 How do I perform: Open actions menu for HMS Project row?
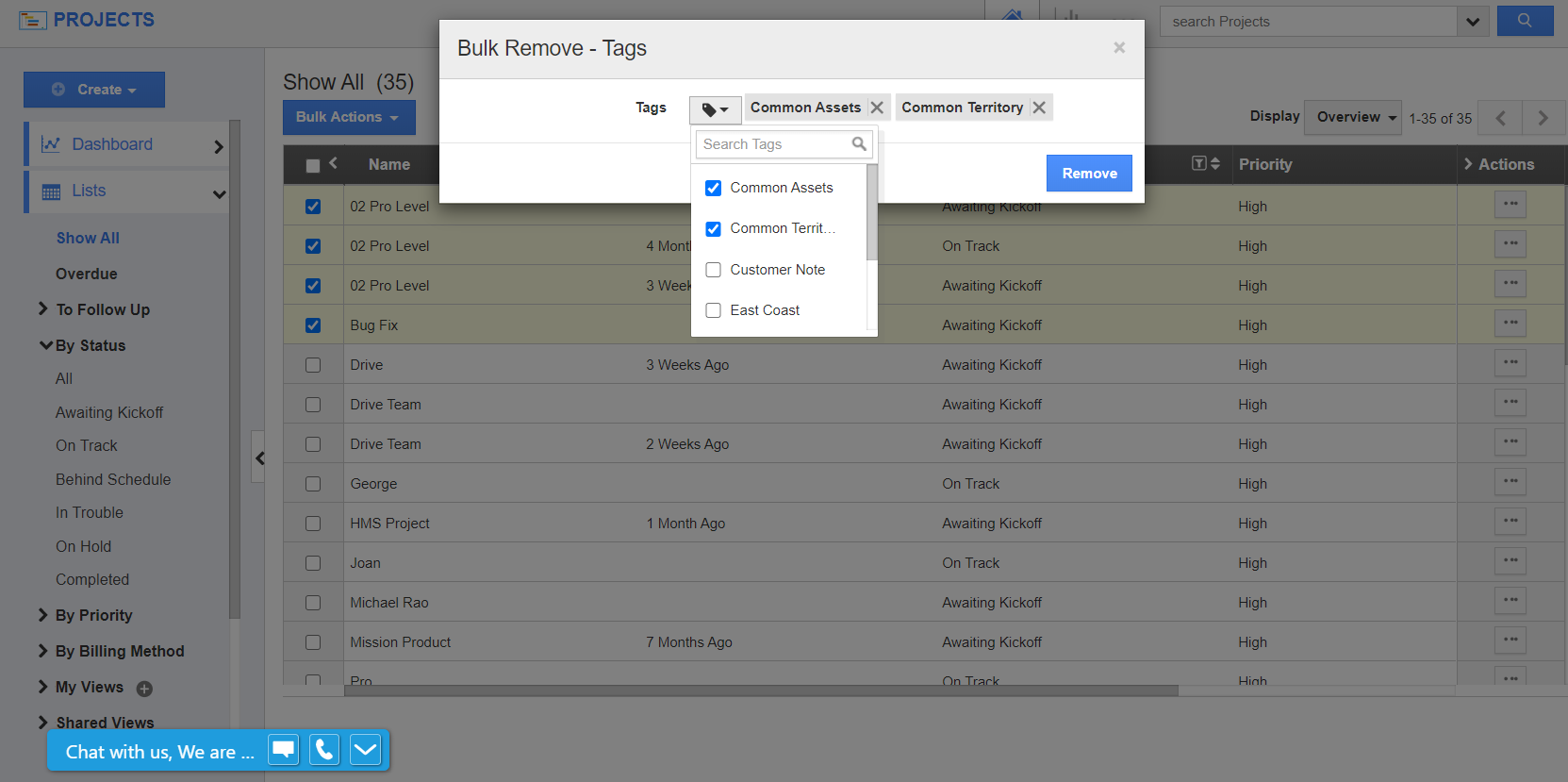click(1510, 522)
